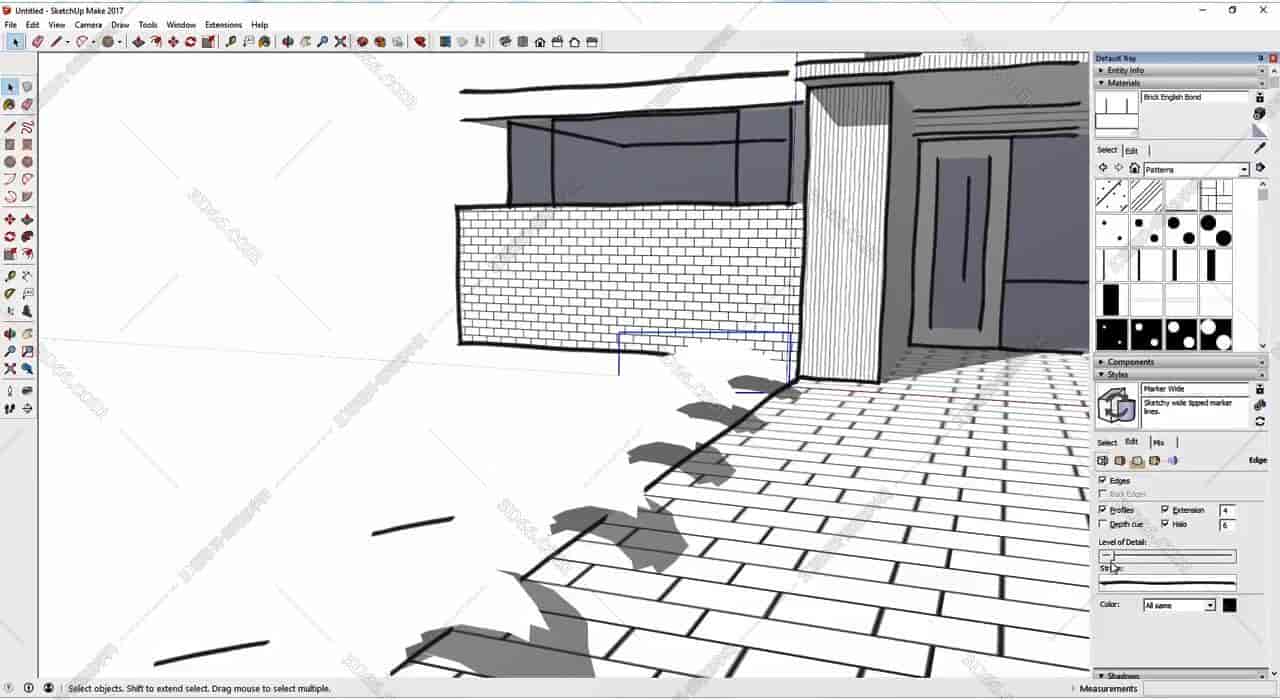Uncheck the Halo option
Image resolution: width=1280 pixels, height=700 pixels.
tap(1165, 524)
